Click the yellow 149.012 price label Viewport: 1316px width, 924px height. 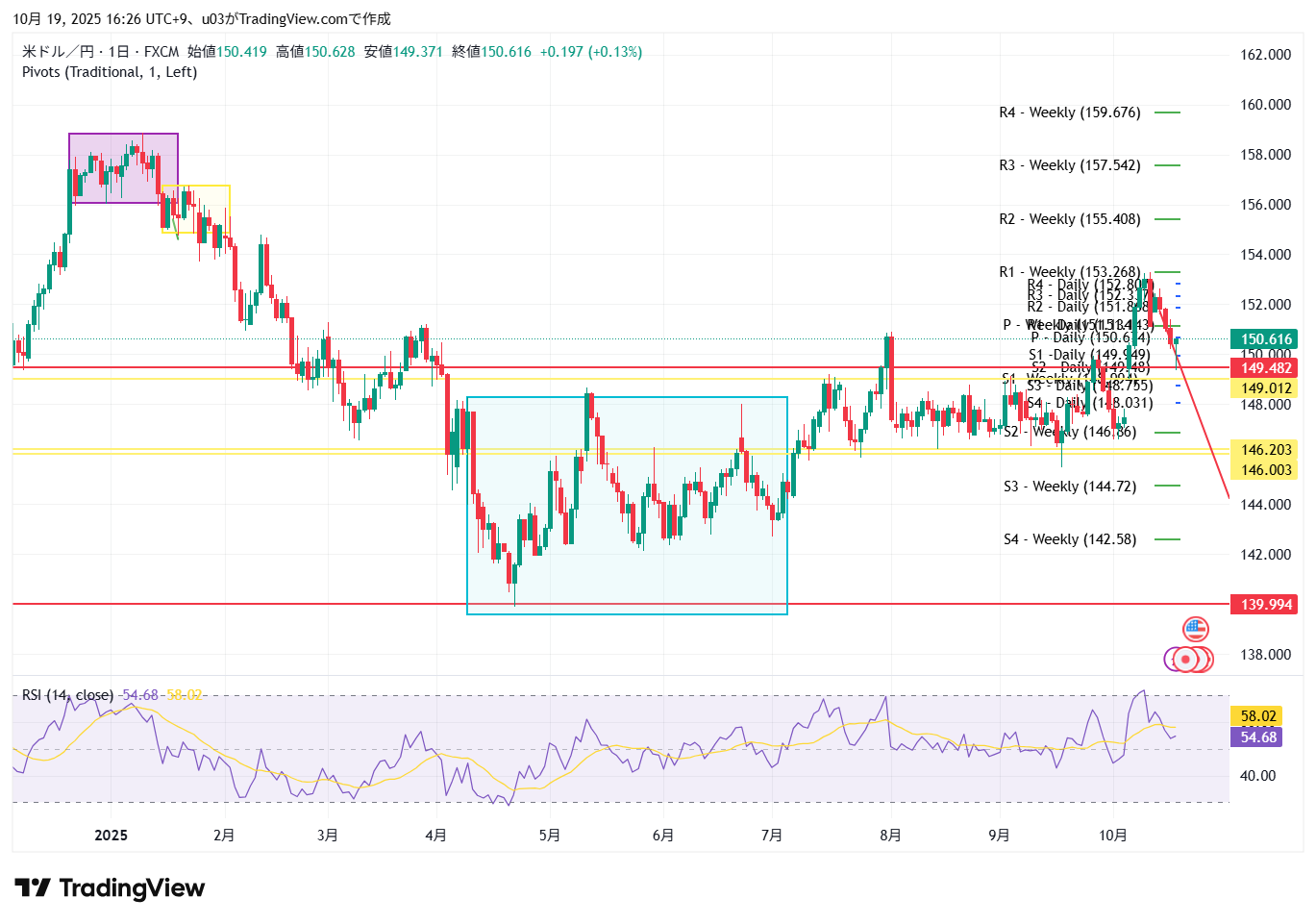(x=1264, y=388)
